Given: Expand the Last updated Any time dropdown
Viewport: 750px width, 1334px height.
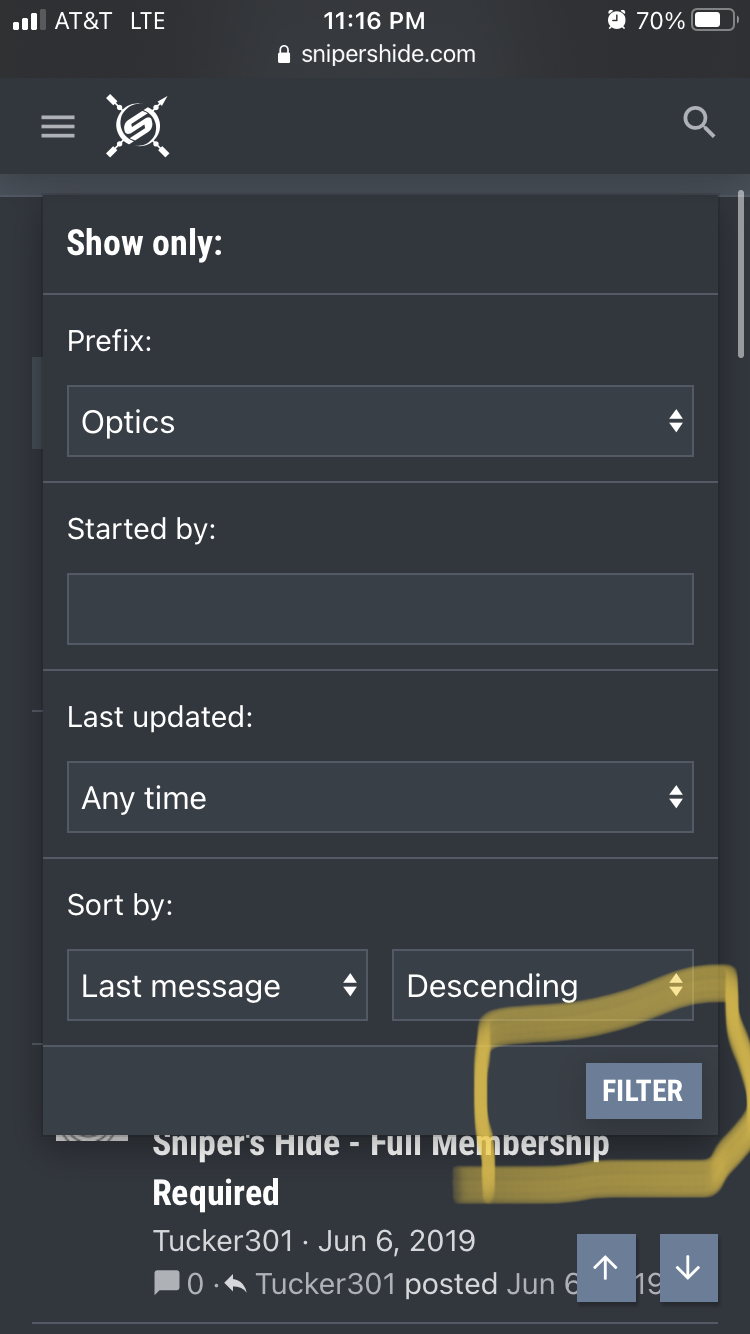Looking at the screenshot, I should pyautogui.click(x=380, y=797).
